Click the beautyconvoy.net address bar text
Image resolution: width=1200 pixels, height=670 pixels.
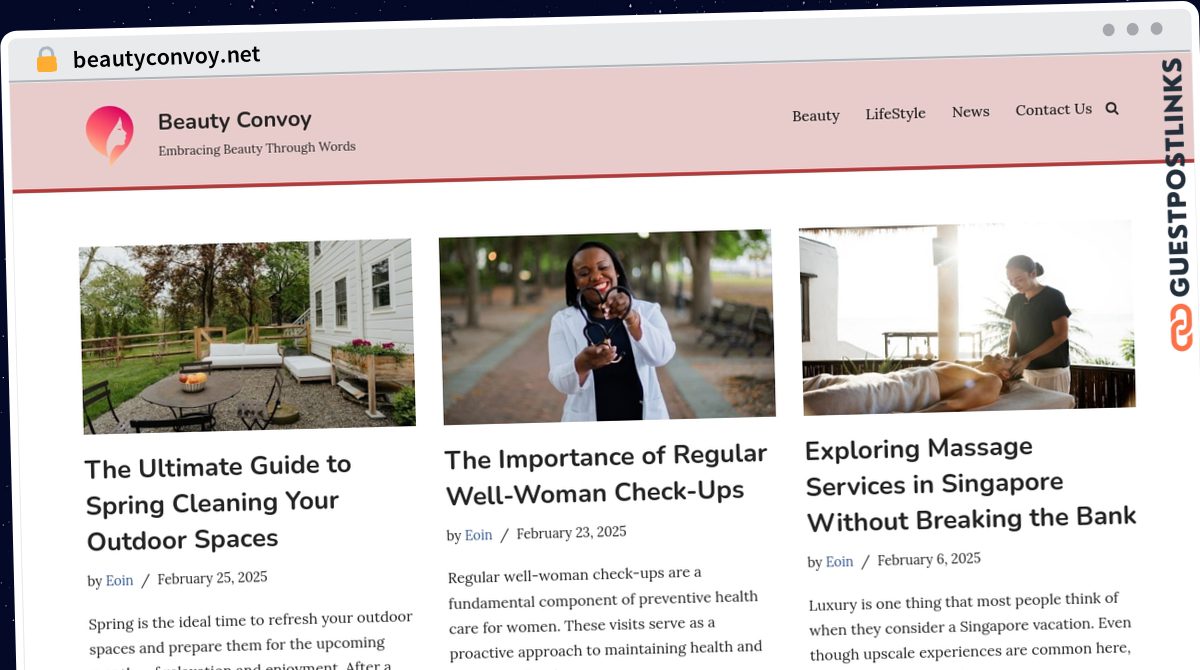[166, 57]
